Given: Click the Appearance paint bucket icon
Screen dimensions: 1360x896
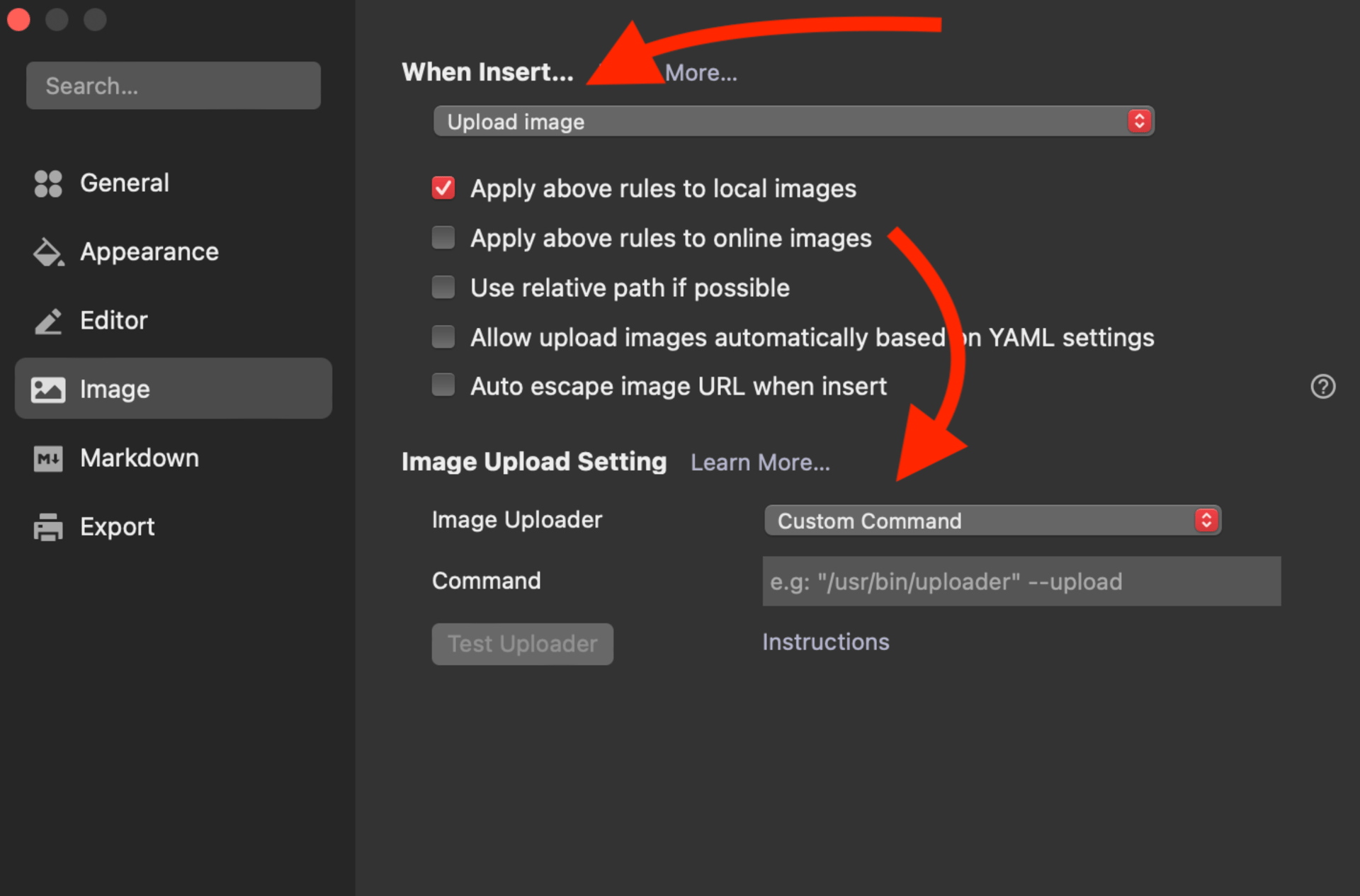Looking at the screenshot, I should (48, 252).
